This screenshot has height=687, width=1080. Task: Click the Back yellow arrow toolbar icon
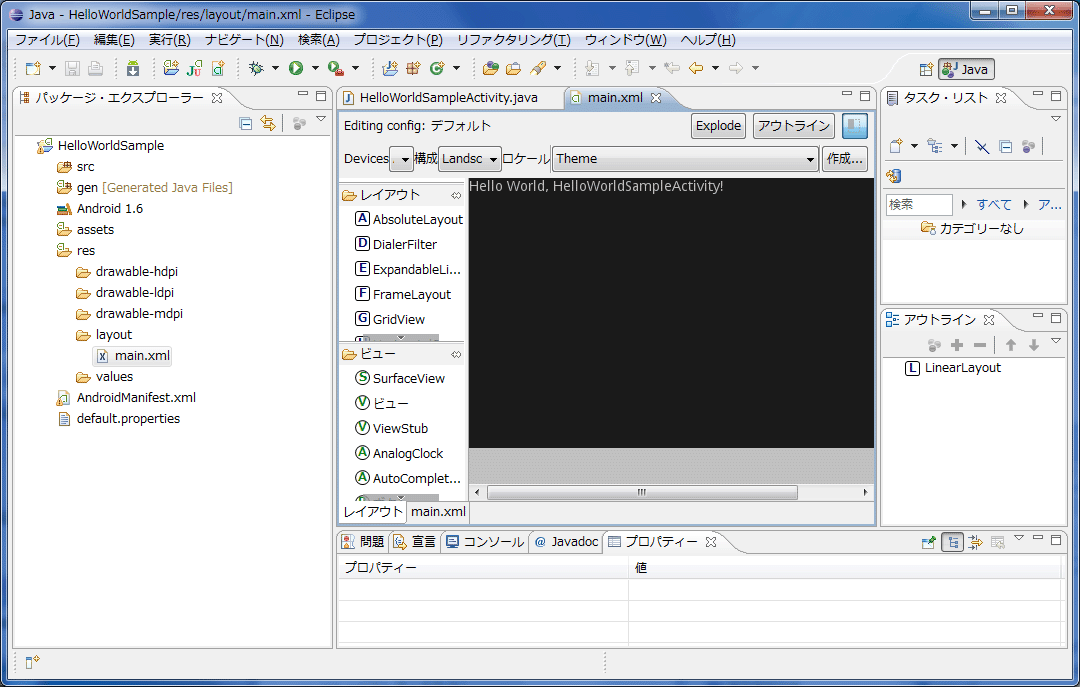pos(696,68)
